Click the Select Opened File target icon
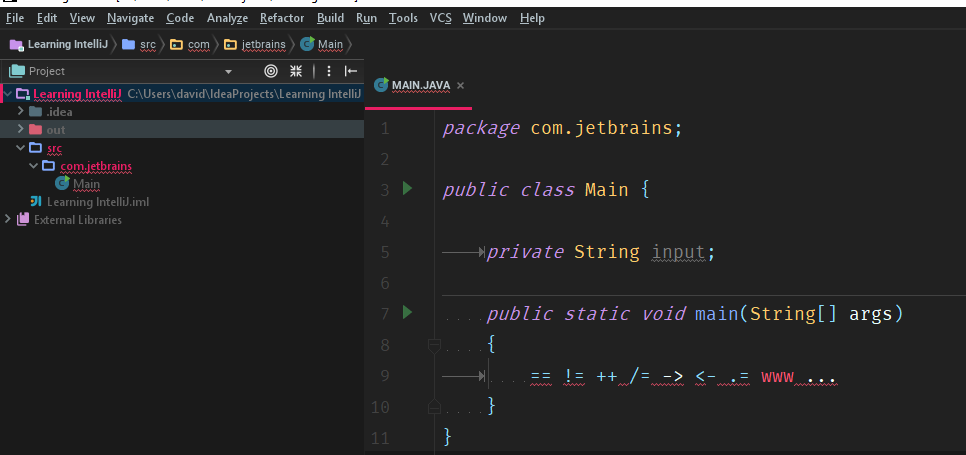The height and width of the screenshot is (455, 966). [270, 71]
